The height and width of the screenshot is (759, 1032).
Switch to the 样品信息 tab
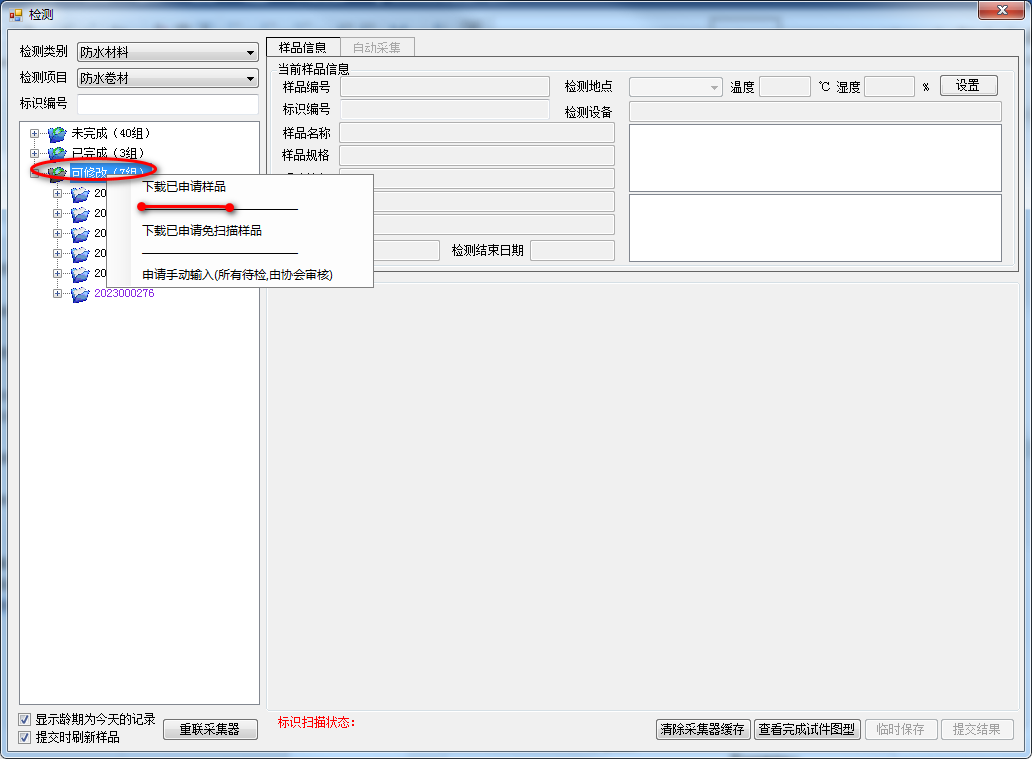pyautogui.click(x=302, y=47)
